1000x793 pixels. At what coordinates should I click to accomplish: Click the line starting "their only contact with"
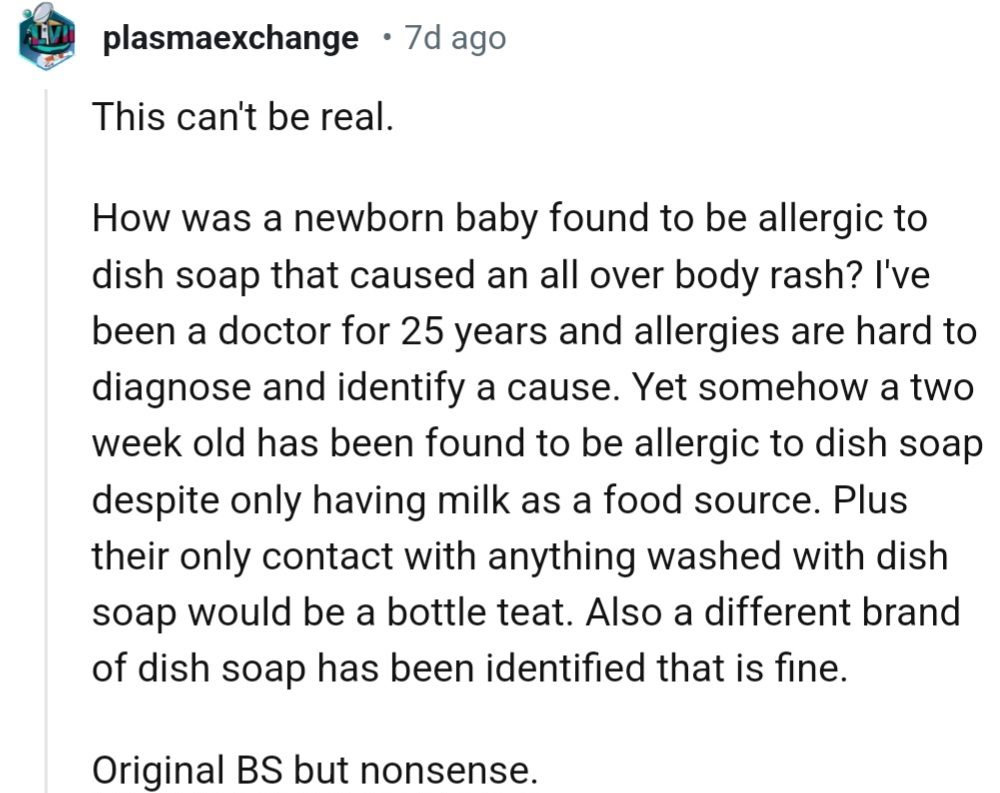(x=520, y=556)
